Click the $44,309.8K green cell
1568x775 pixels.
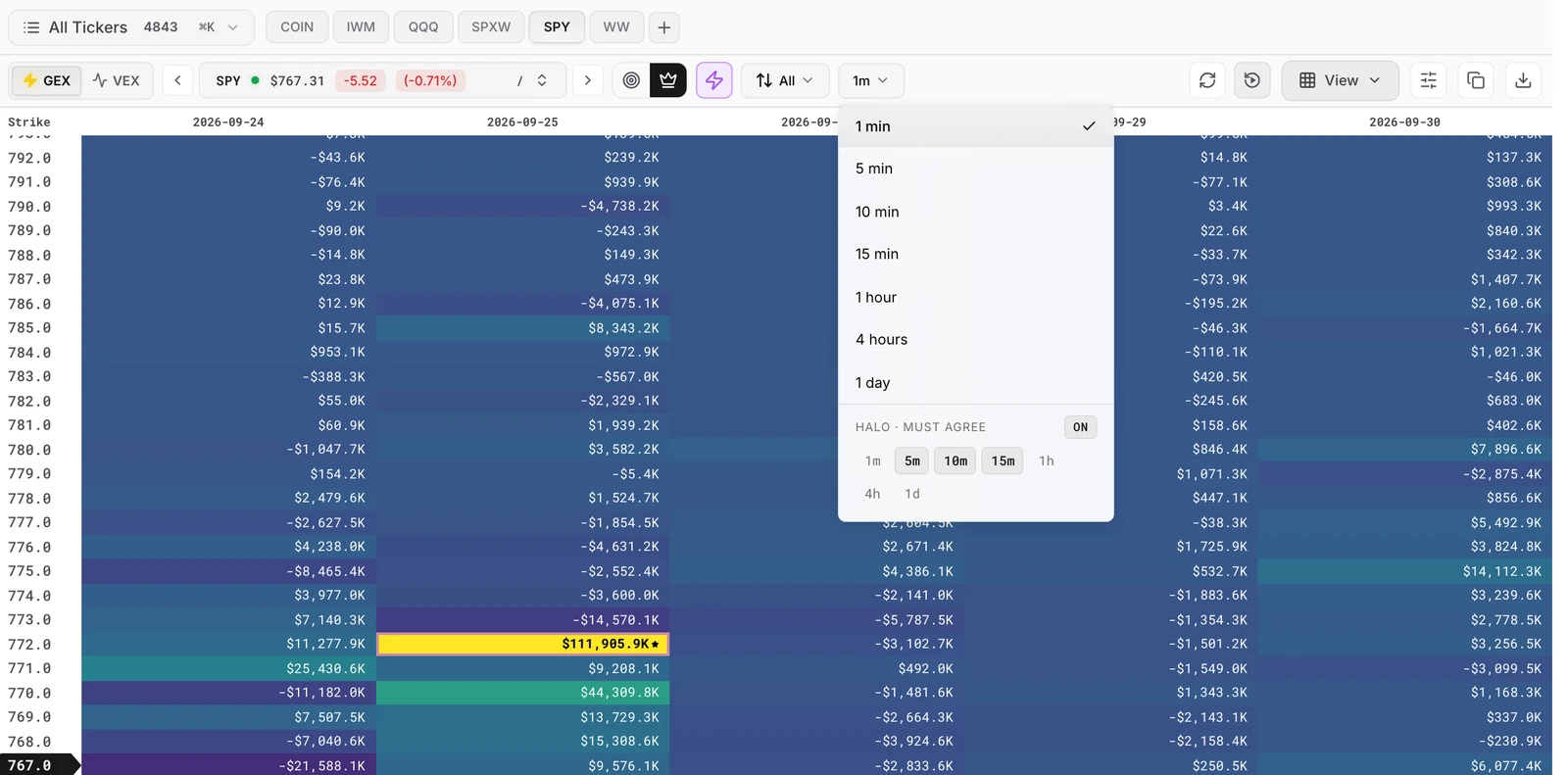(522, 693)
